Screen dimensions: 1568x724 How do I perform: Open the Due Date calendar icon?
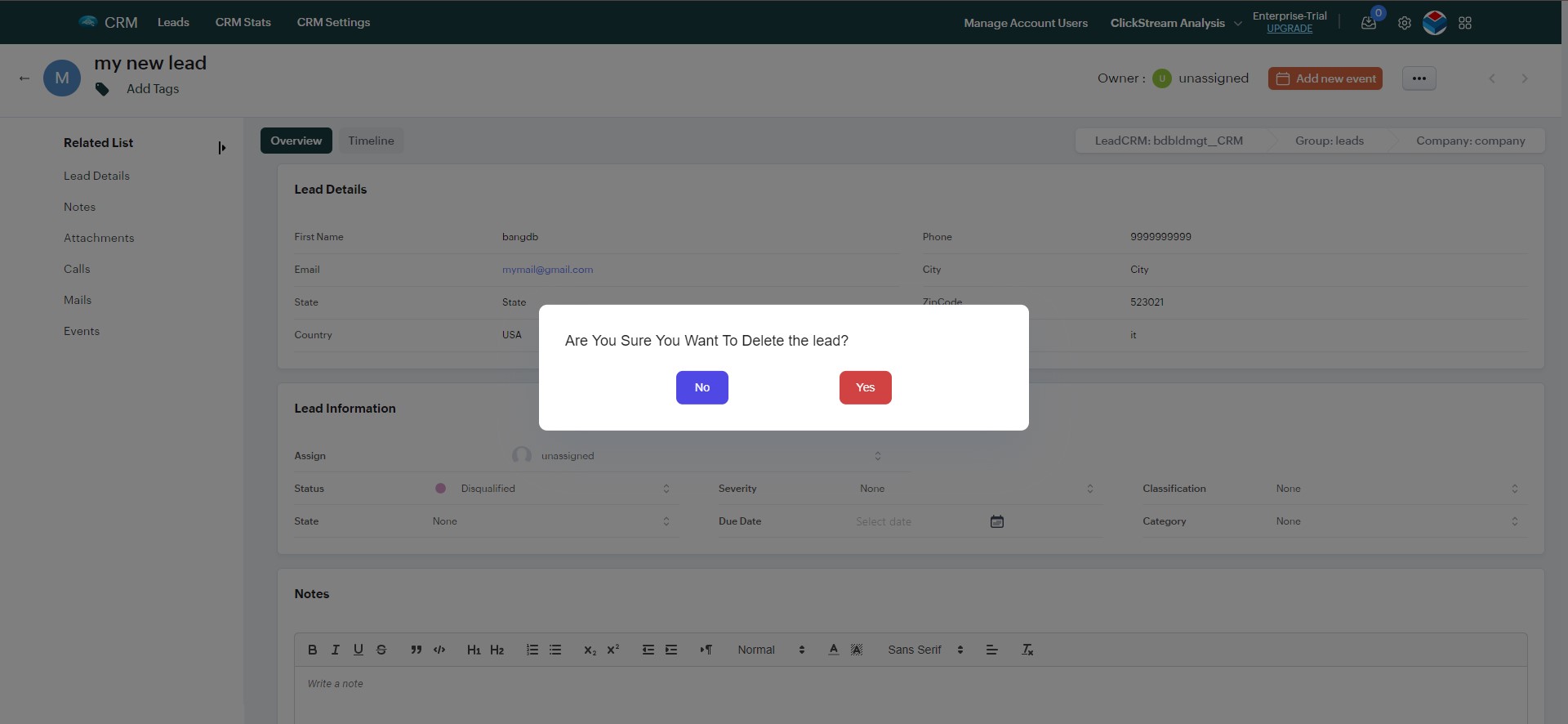[996, 521]
